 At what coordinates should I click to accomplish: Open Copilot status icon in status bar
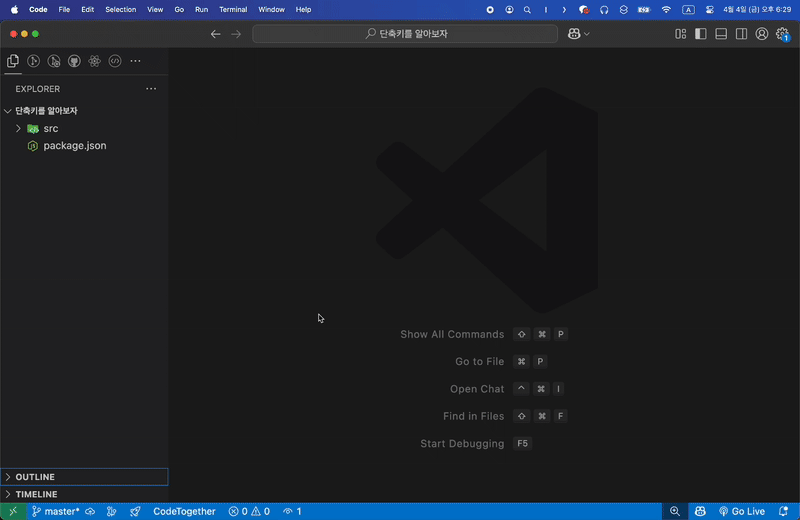click(x=700, y=511)
